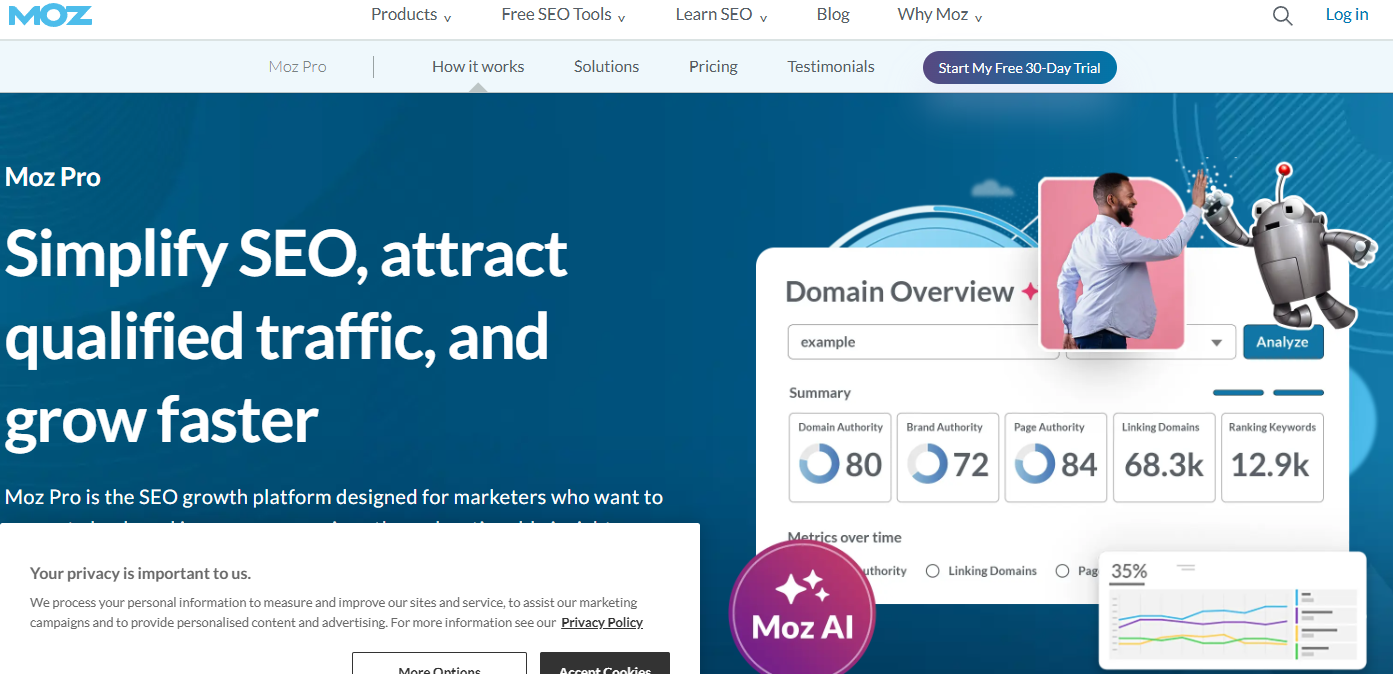Viewport: 1393px width, 674px height.
Task: View the Testimonials tab
Action: click(831, 67)
